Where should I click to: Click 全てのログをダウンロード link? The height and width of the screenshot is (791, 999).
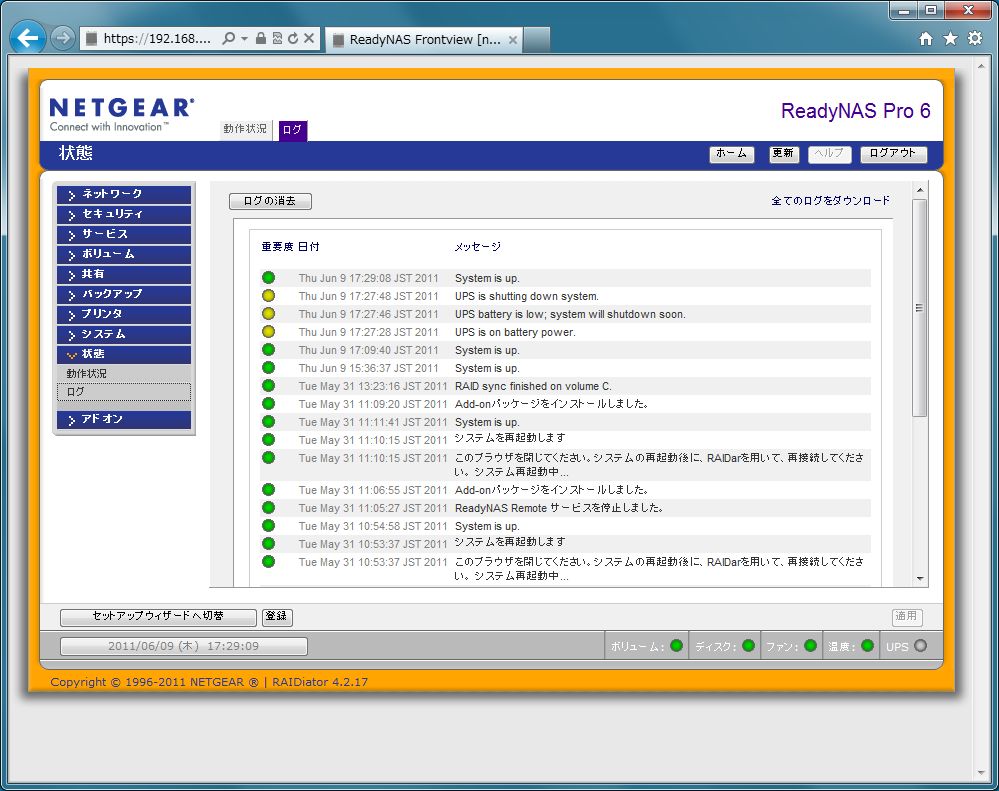tap(830, 201)
